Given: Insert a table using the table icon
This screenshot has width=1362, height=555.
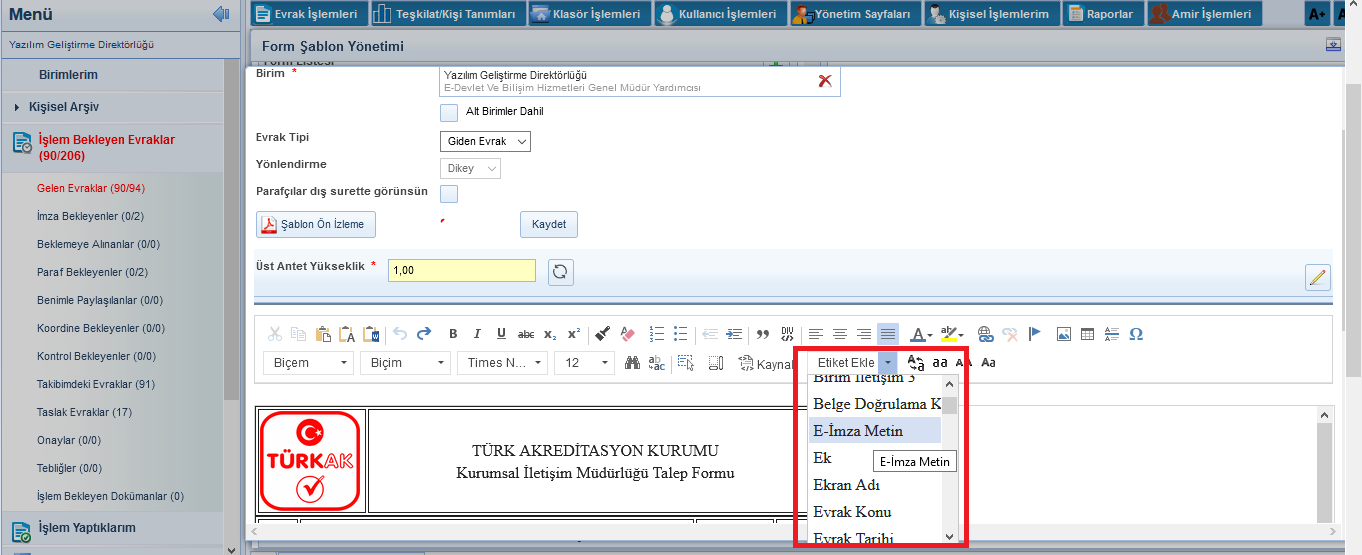Looking at the screenshot, I should coord(1087,334).
